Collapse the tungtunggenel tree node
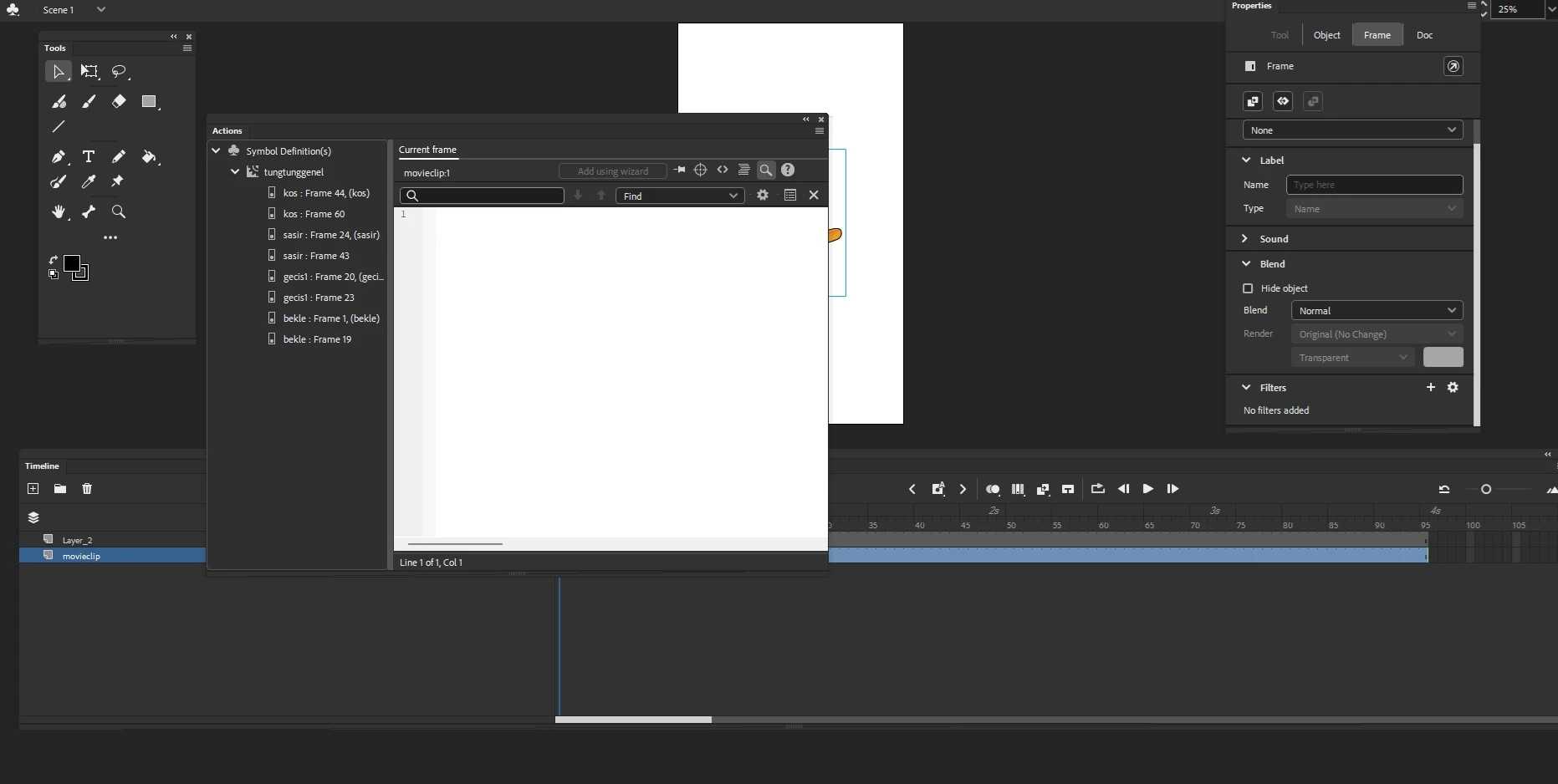Screen dimensions: 1558x784 235,171
